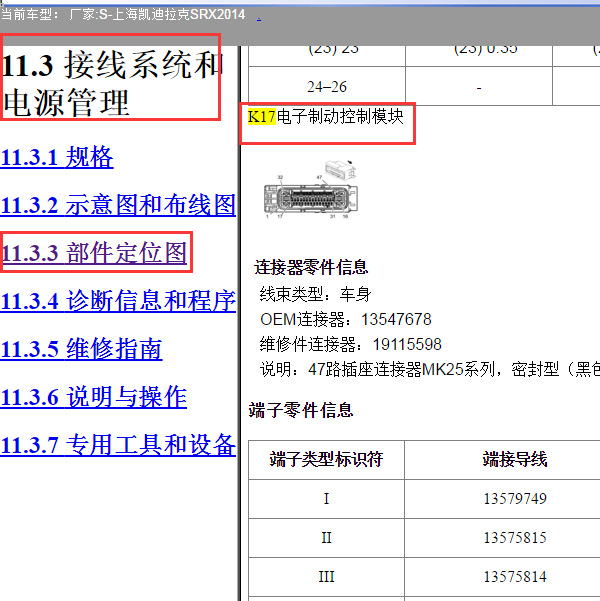Click service connector number 19115598

tap(407, 345)
